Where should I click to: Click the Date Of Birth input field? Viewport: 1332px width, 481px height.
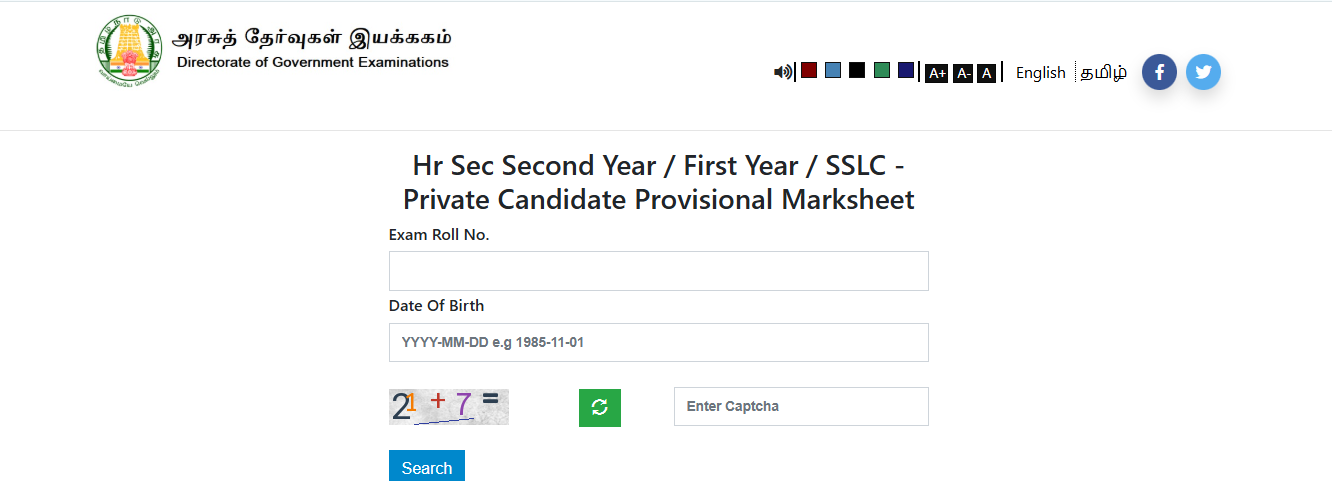click(658, 342)
